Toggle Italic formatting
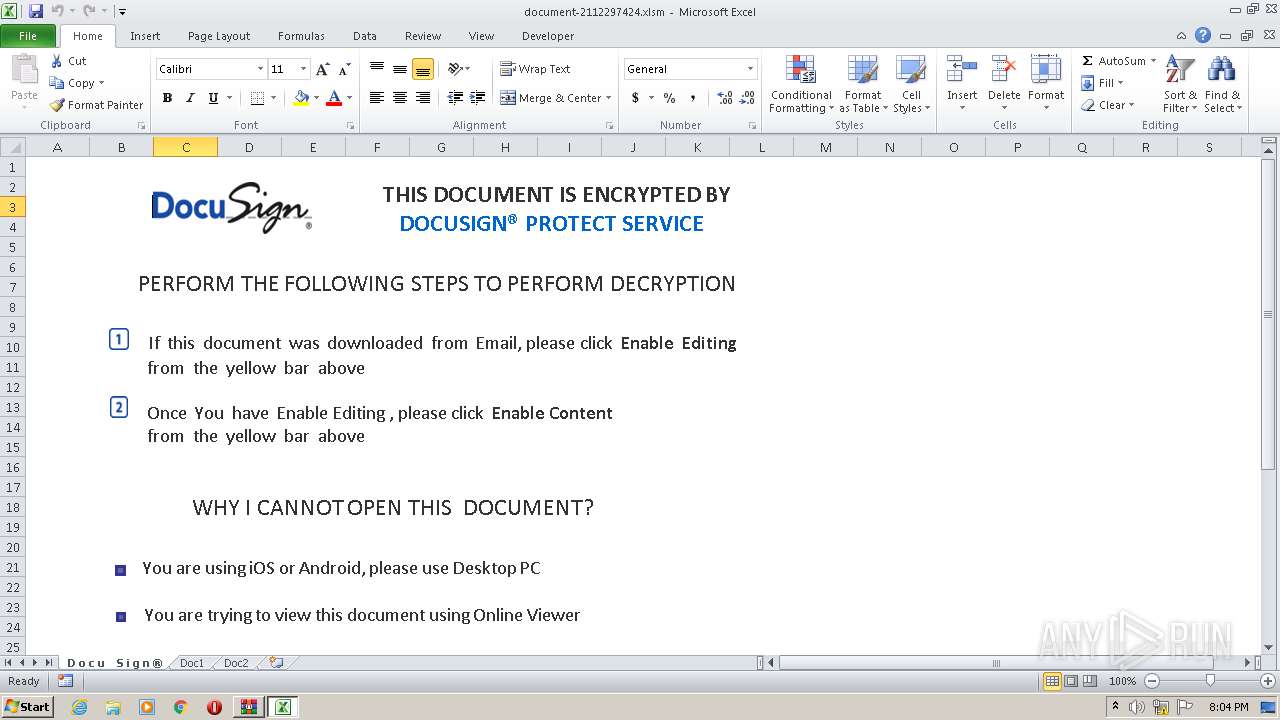Image resolution: width=1280 pixels, height=720 pixels. tap(190, 98)
